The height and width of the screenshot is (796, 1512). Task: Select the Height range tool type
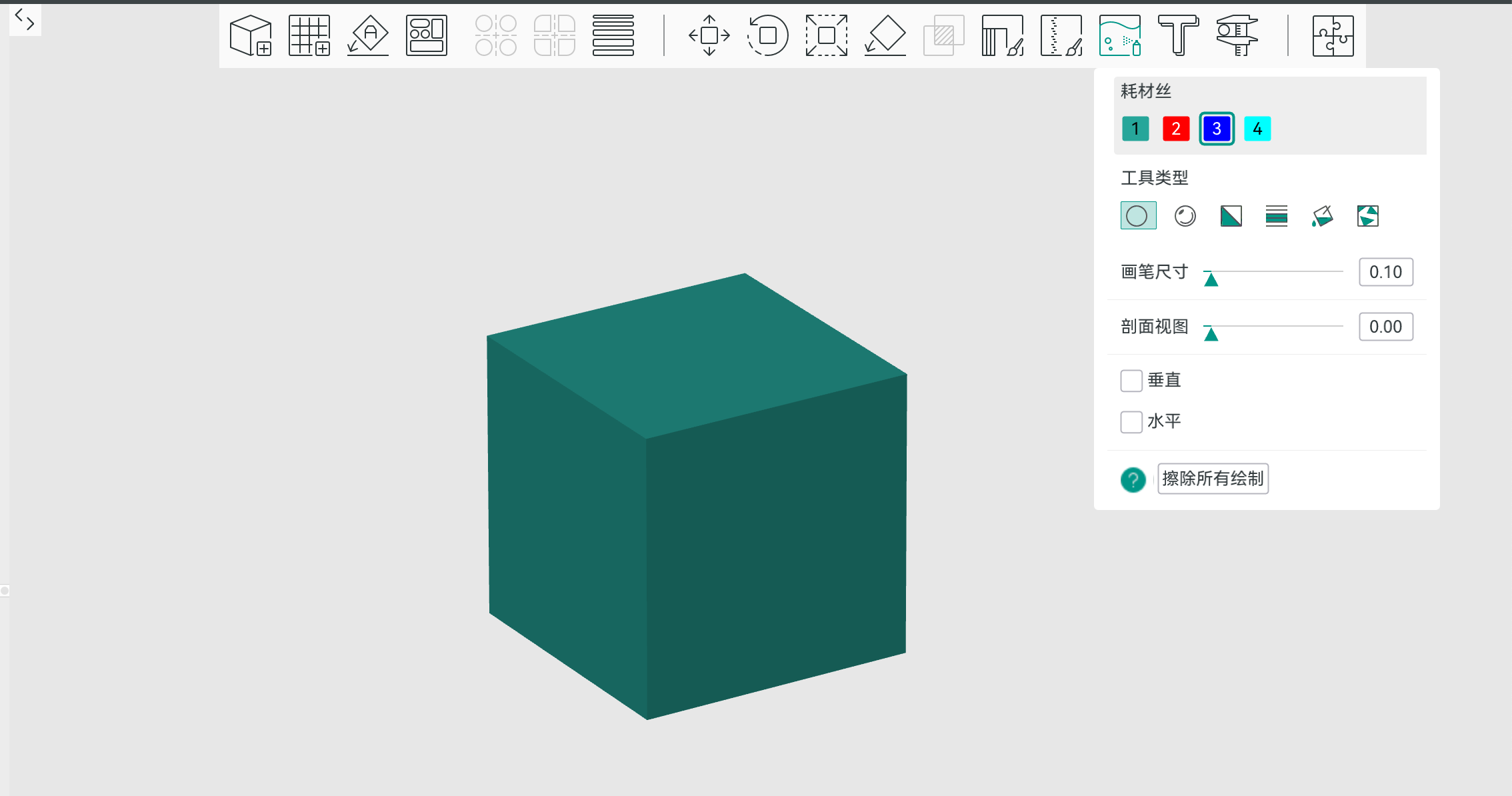[1276, 215]
